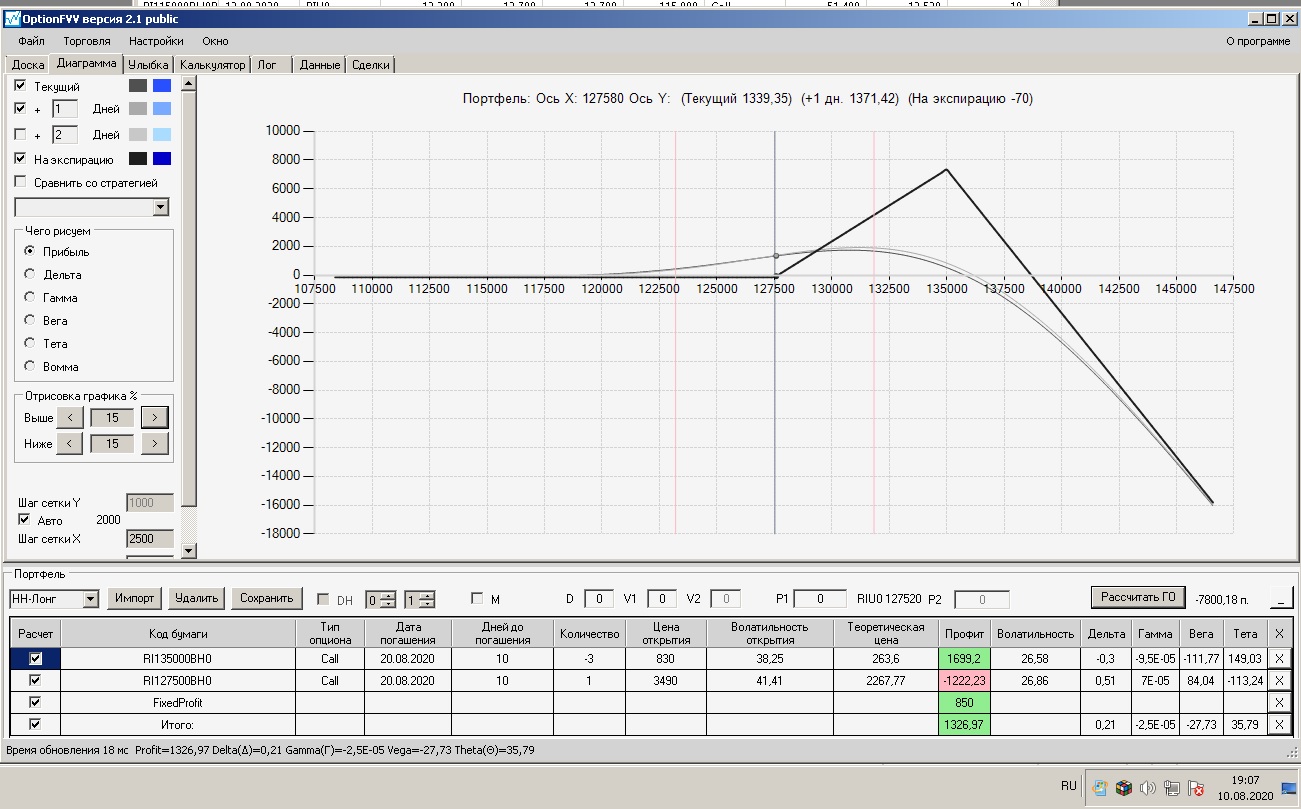Screen dimensions: 1301x809
Task: Open the Файл menu
Action: click(31, 41)
